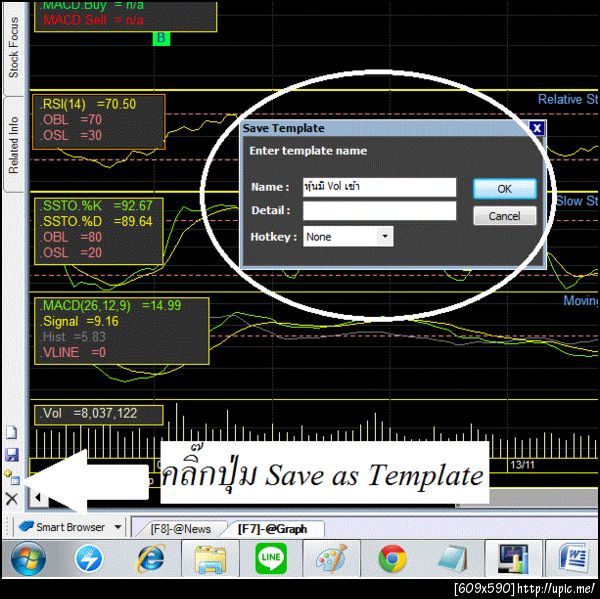The image size is (600, 599).
Task: Click the floppy disk save icon
Action: click(12, 455)
